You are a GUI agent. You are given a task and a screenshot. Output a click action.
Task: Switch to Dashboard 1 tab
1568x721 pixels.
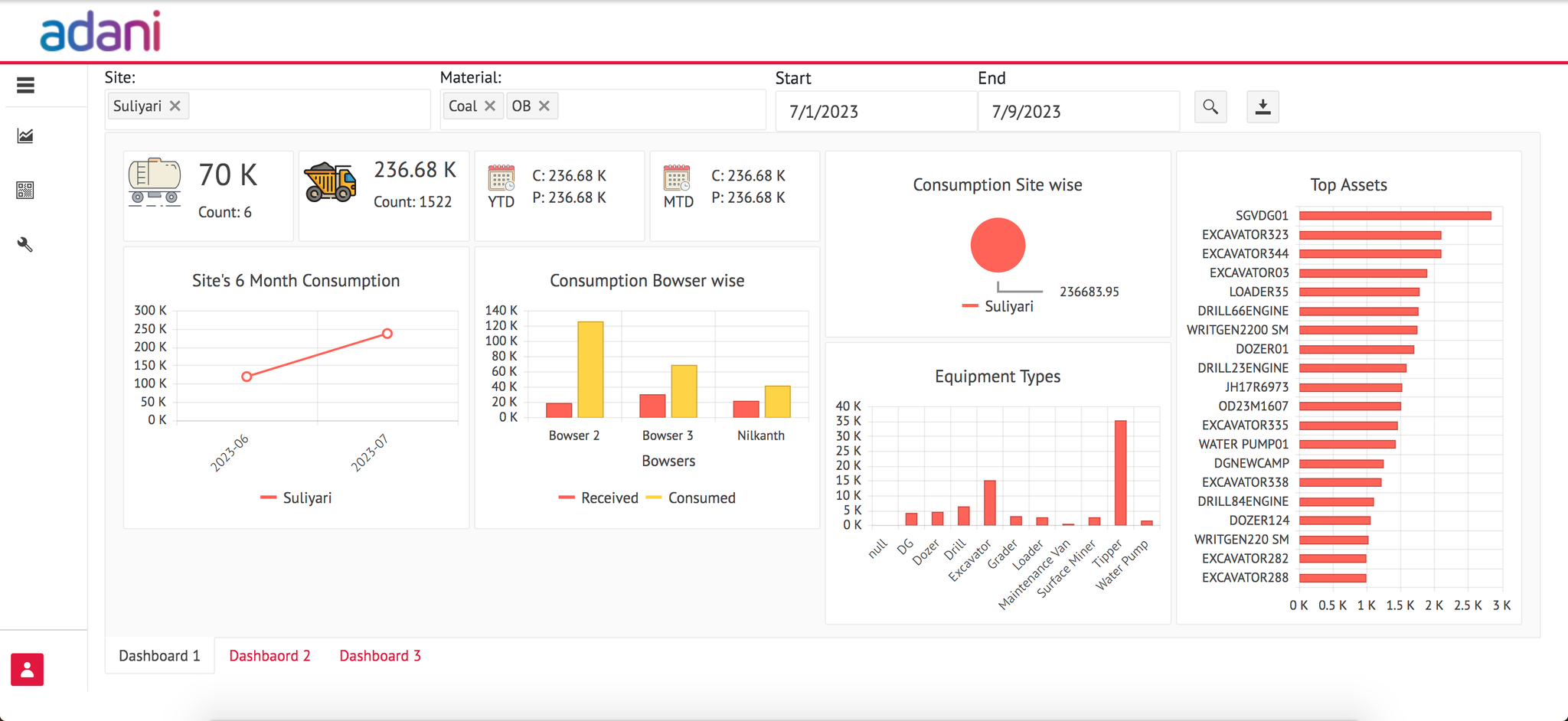coord(159,656)
